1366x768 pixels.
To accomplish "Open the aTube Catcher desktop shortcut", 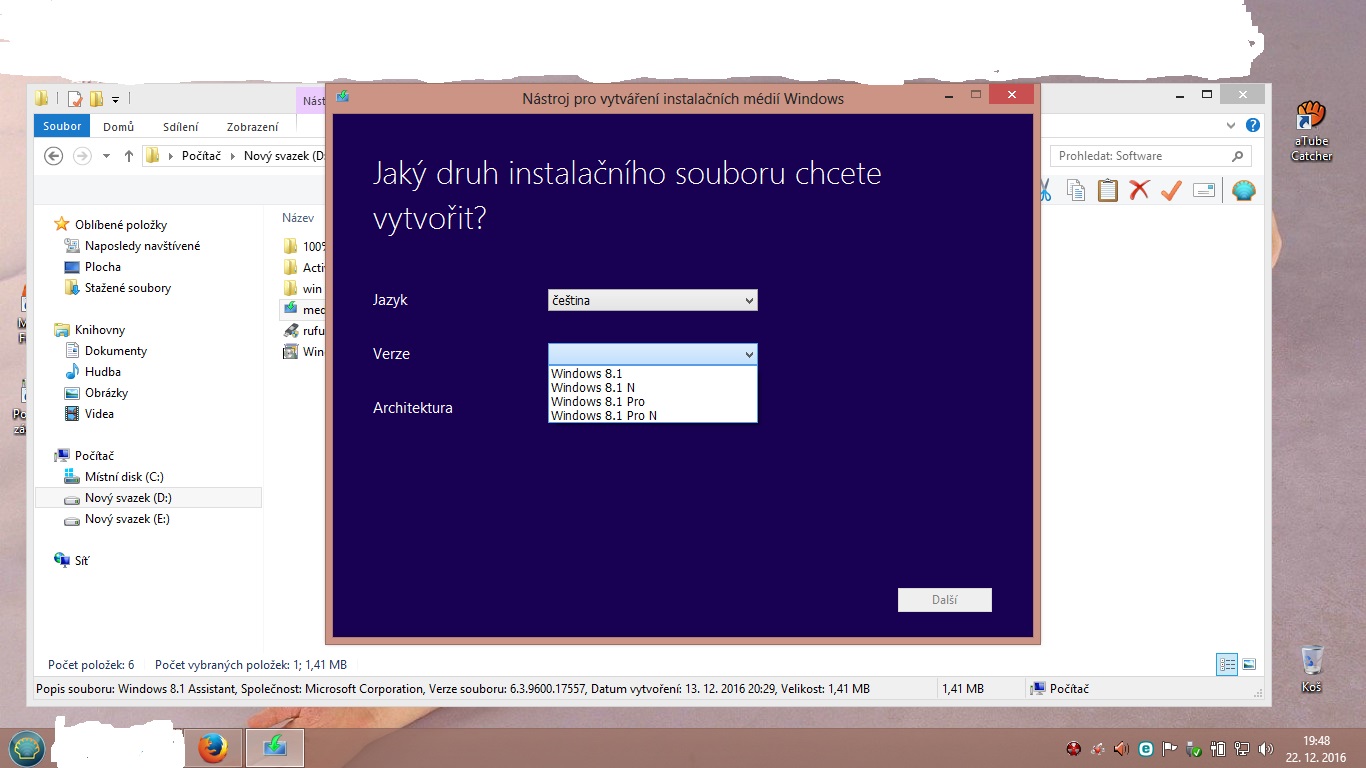I will [1311, 131].
